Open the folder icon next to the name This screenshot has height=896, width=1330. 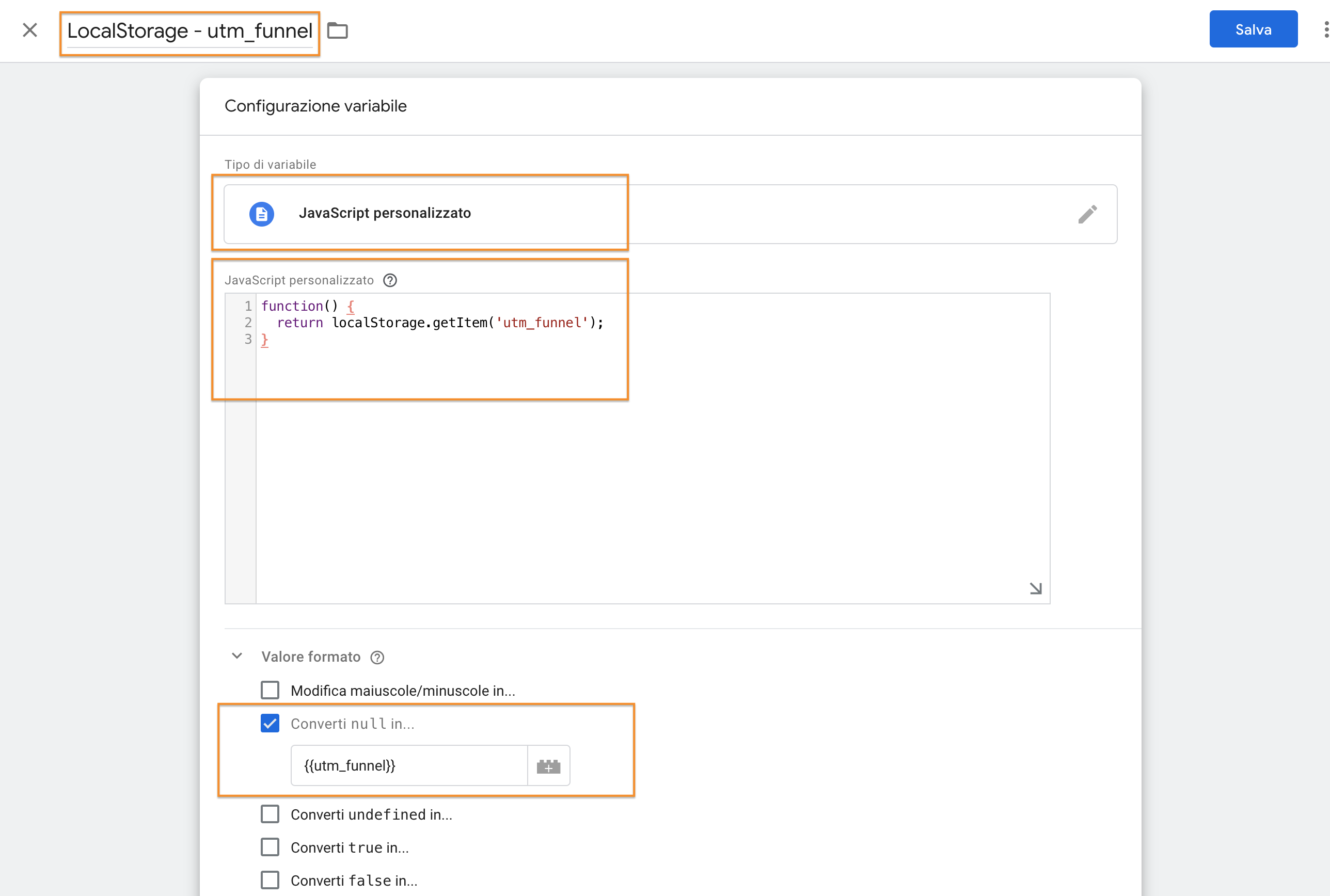pos(337,30)
